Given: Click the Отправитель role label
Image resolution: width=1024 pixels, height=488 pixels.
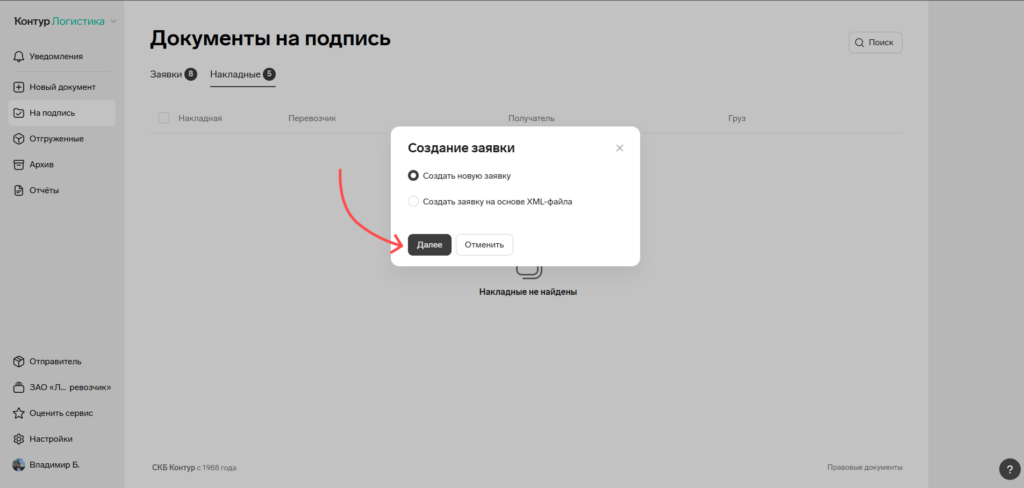Looking at the screenshot, I should (x=56, y=361).
